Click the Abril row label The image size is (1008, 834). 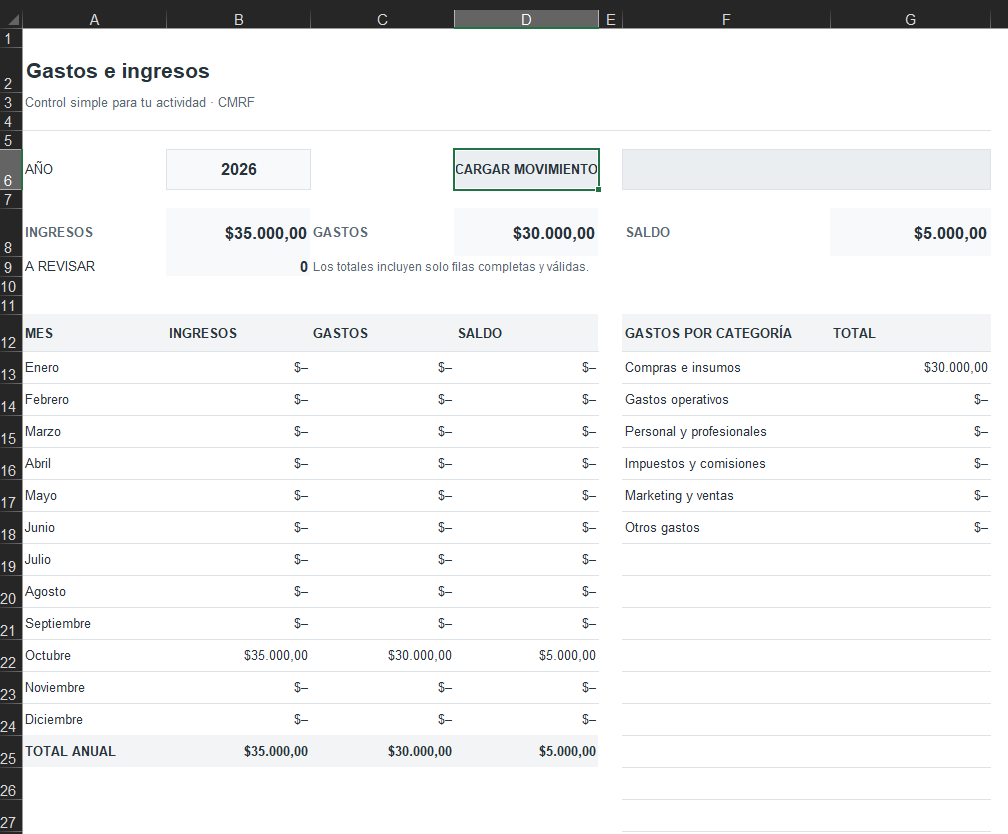(x=38, y=463)
